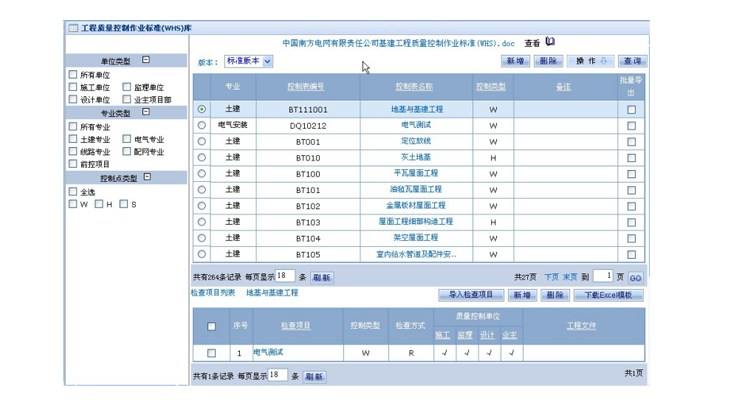The image size is (730, 400).
Task: Click the 导入检查项目 button
Action: [x=471, y=295]
